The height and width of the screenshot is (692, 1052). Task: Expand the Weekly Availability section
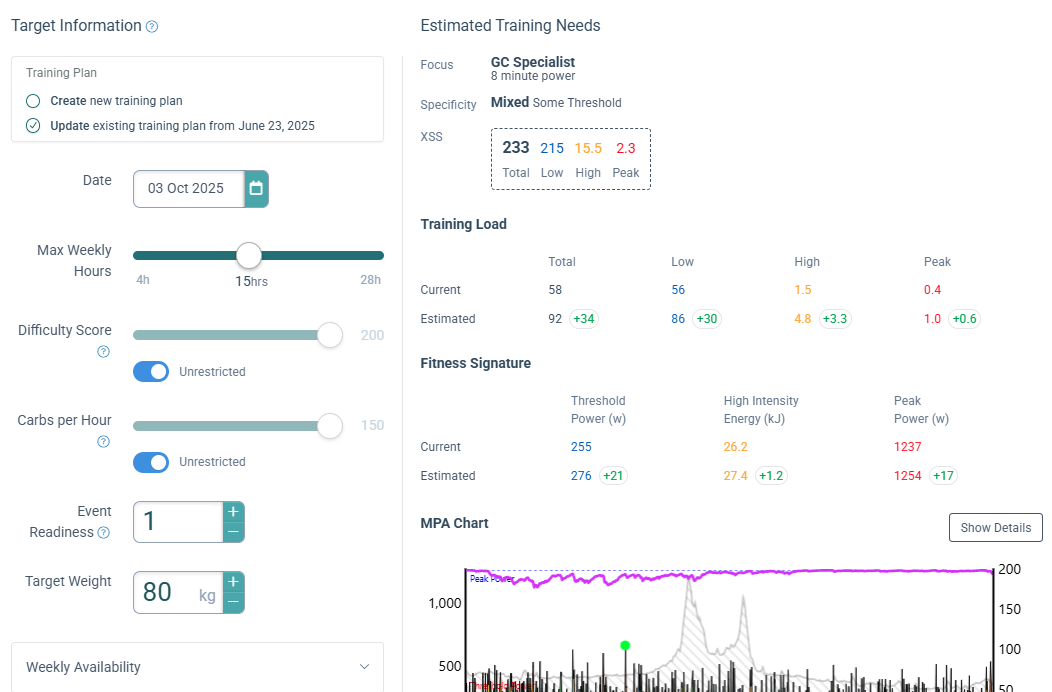[x=197, y=666]
